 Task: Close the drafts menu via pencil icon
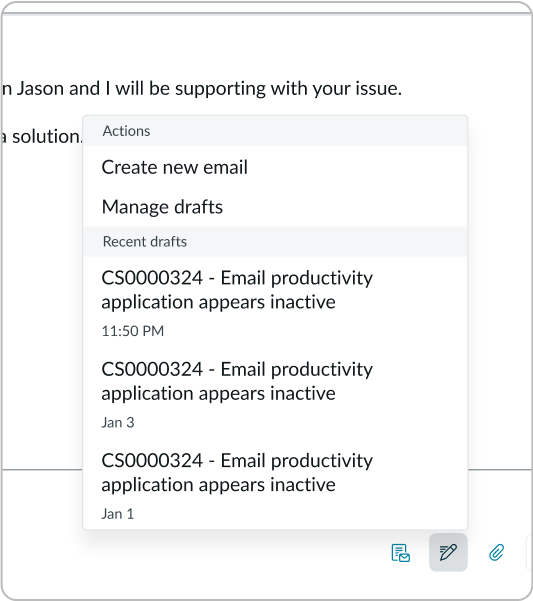click(448, 552)
